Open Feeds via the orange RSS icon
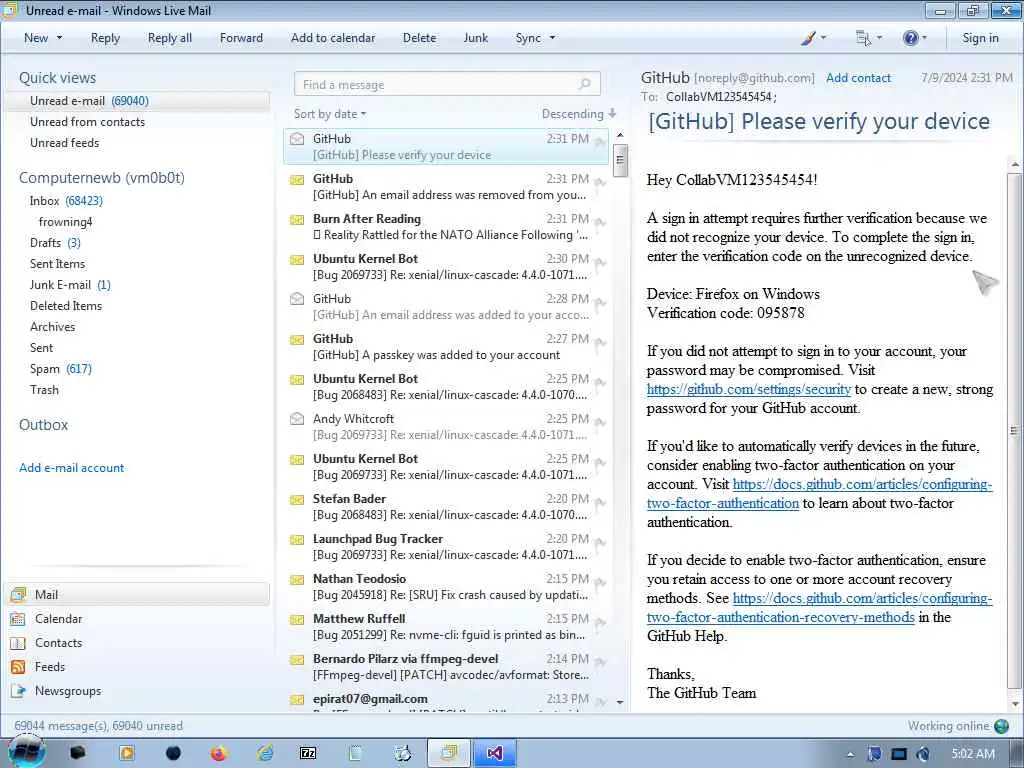The image size is (1024, 768). (x=18, y=667)
